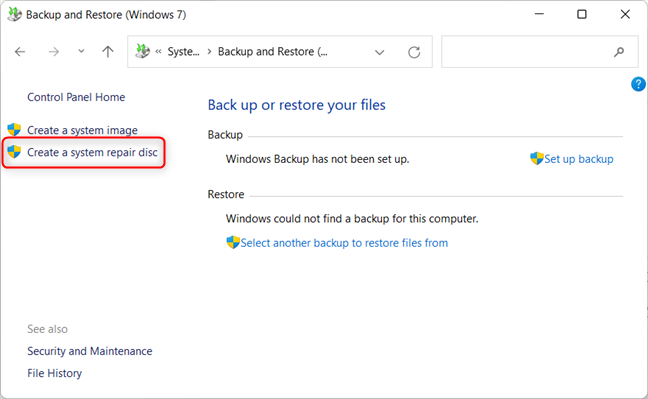Minimize the Backup and Restore window
Image resolution: width=648 pixels, height=399 pixels.
[539, 14]
